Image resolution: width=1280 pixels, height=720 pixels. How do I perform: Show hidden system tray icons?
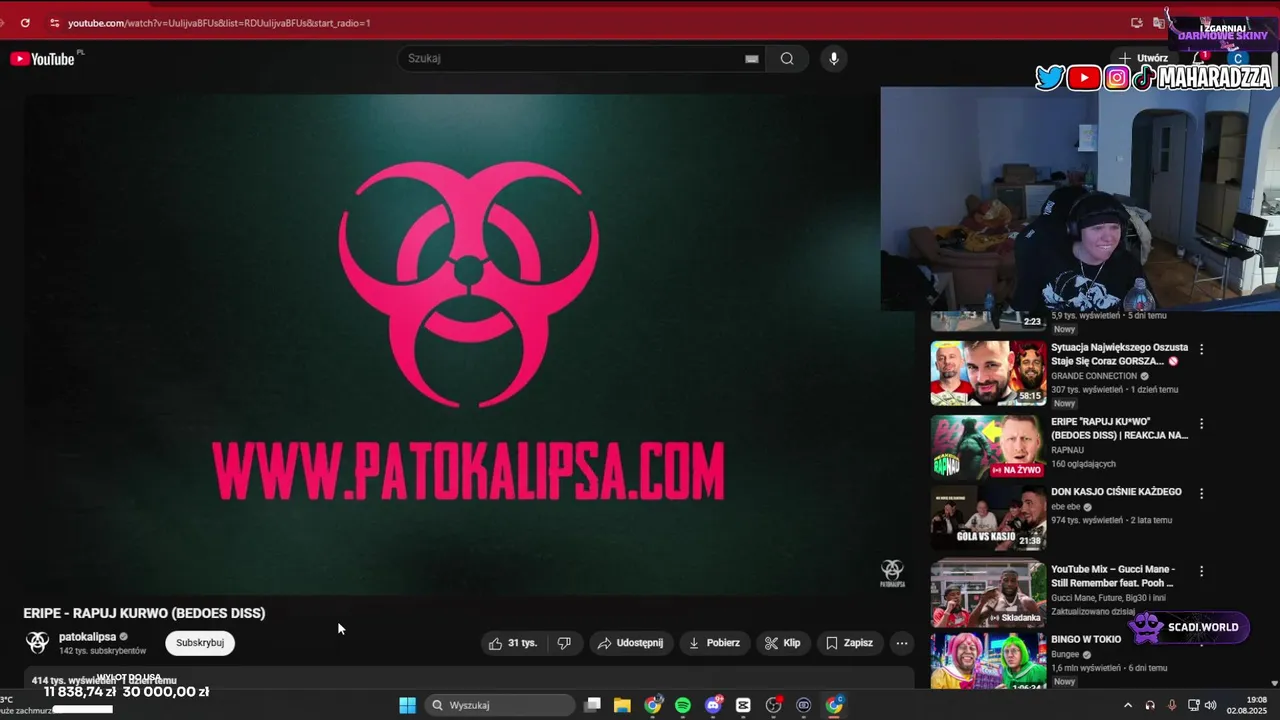(1129, 705)
